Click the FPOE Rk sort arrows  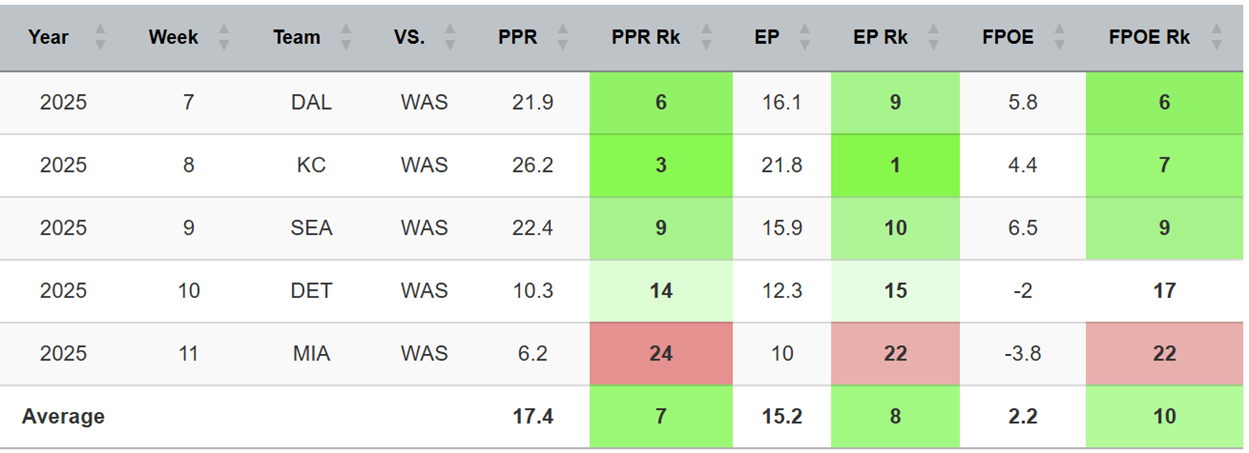[x=1216, y=38]
